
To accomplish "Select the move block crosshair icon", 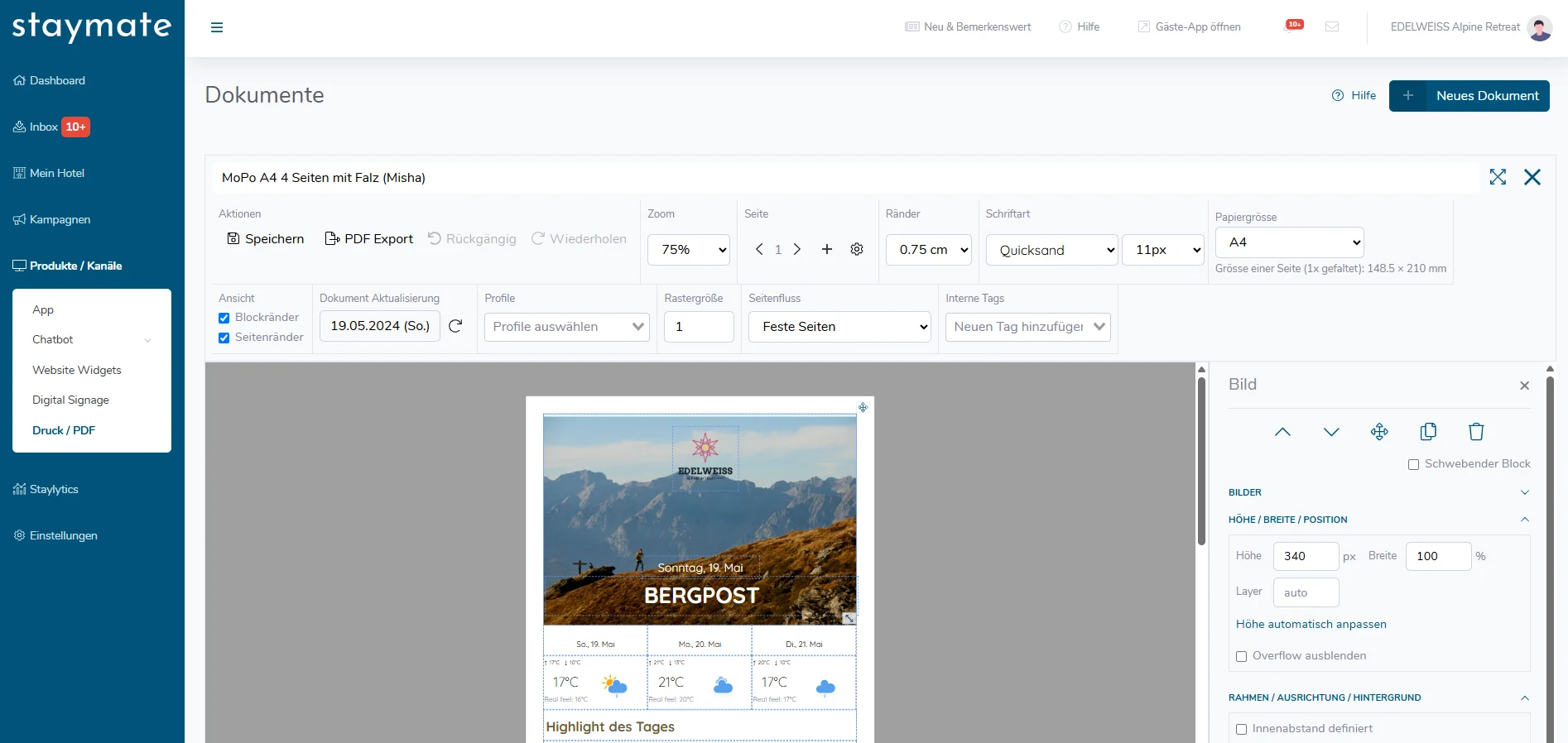I will pos(1379,432).
